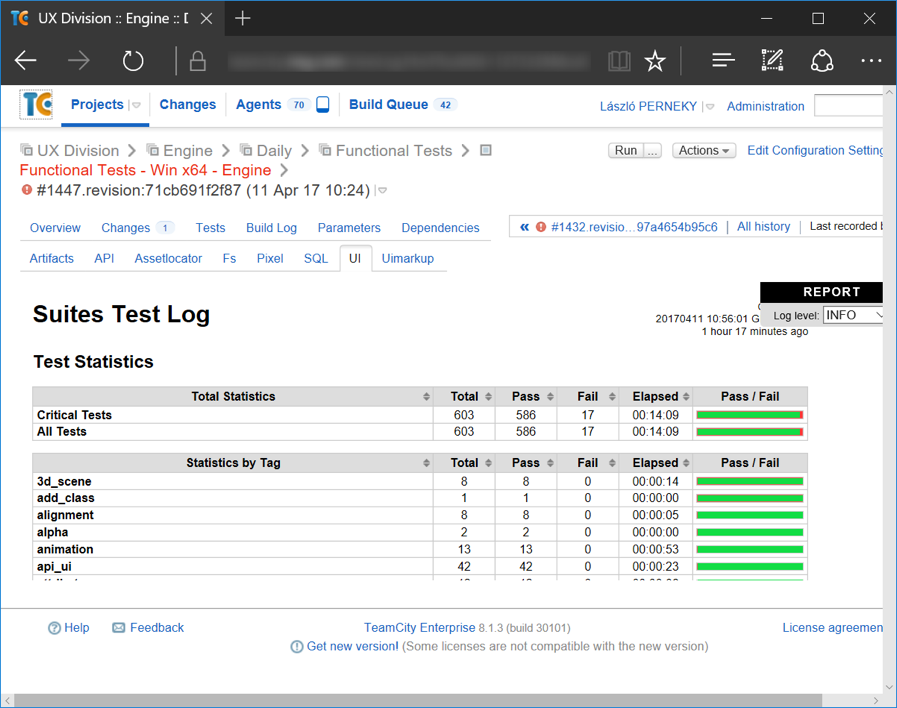Open the Projects tab
This screenshot has height=708, width=897.
coord(97,105)
